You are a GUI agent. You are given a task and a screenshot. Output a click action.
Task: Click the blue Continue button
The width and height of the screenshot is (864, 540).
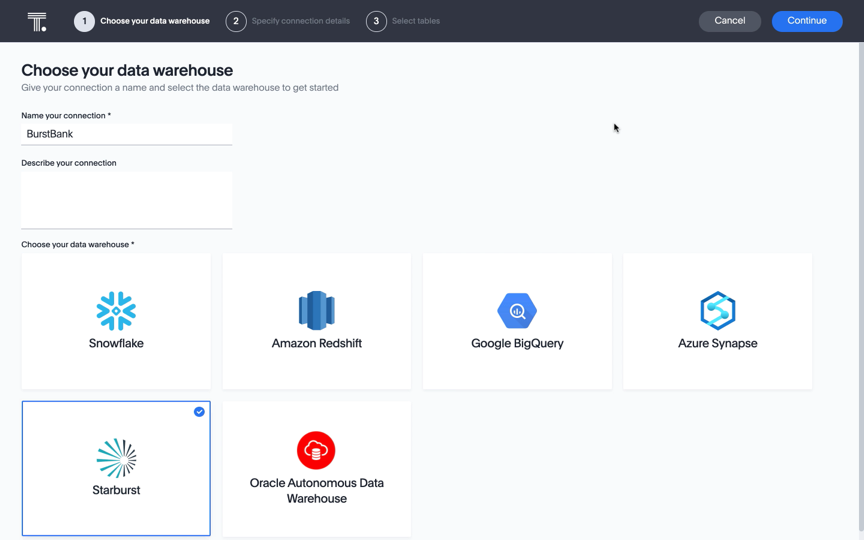(806, 21)
